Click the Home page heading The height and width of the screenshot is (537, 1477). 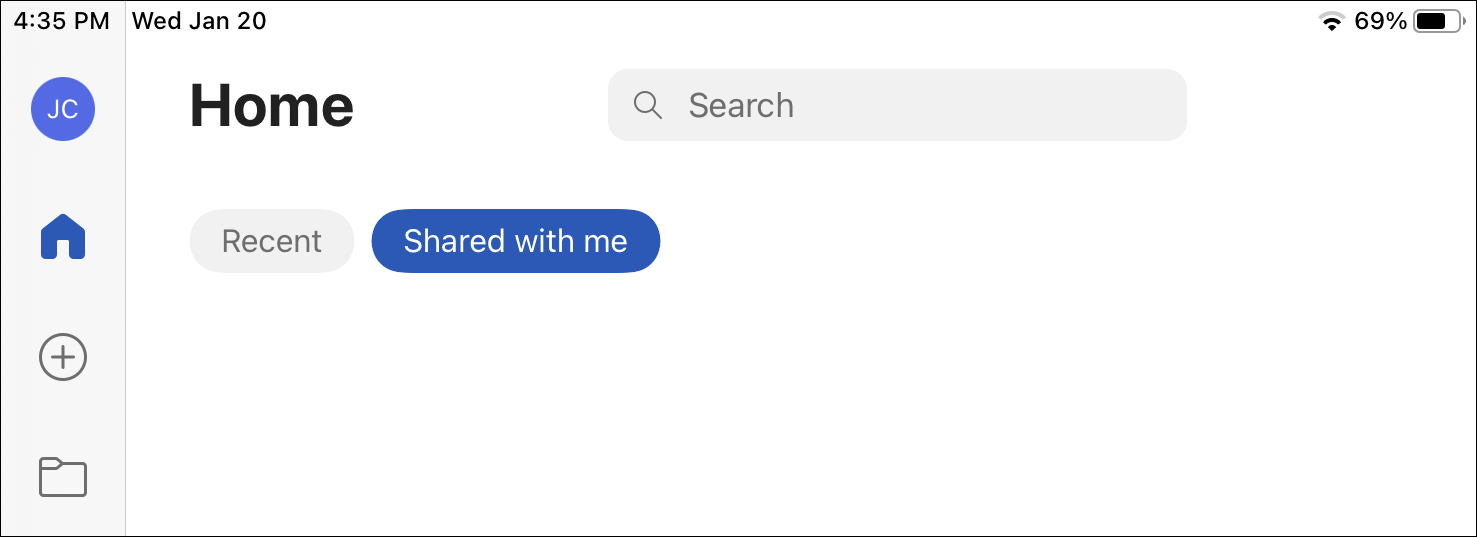(271, 106)
